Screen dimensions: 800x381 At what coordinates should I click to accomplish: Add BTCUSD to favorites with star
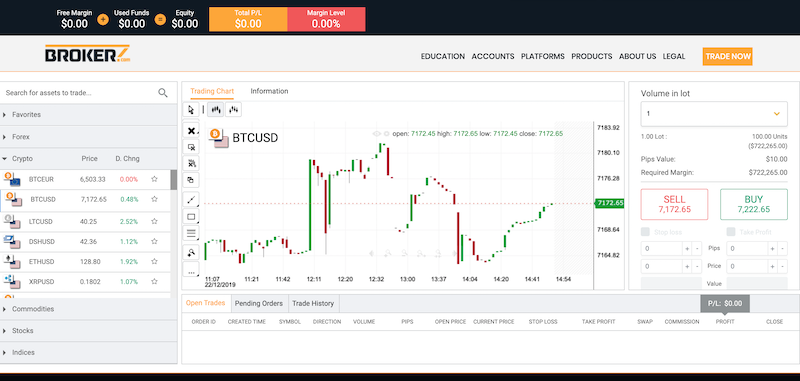pos(154,199)
